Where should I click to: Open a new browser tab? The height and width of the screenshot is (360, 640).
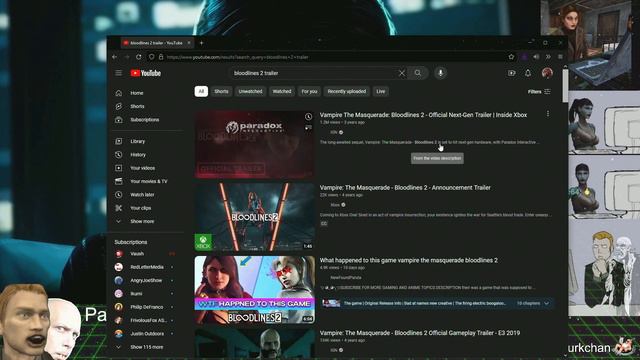pos(201,43)
